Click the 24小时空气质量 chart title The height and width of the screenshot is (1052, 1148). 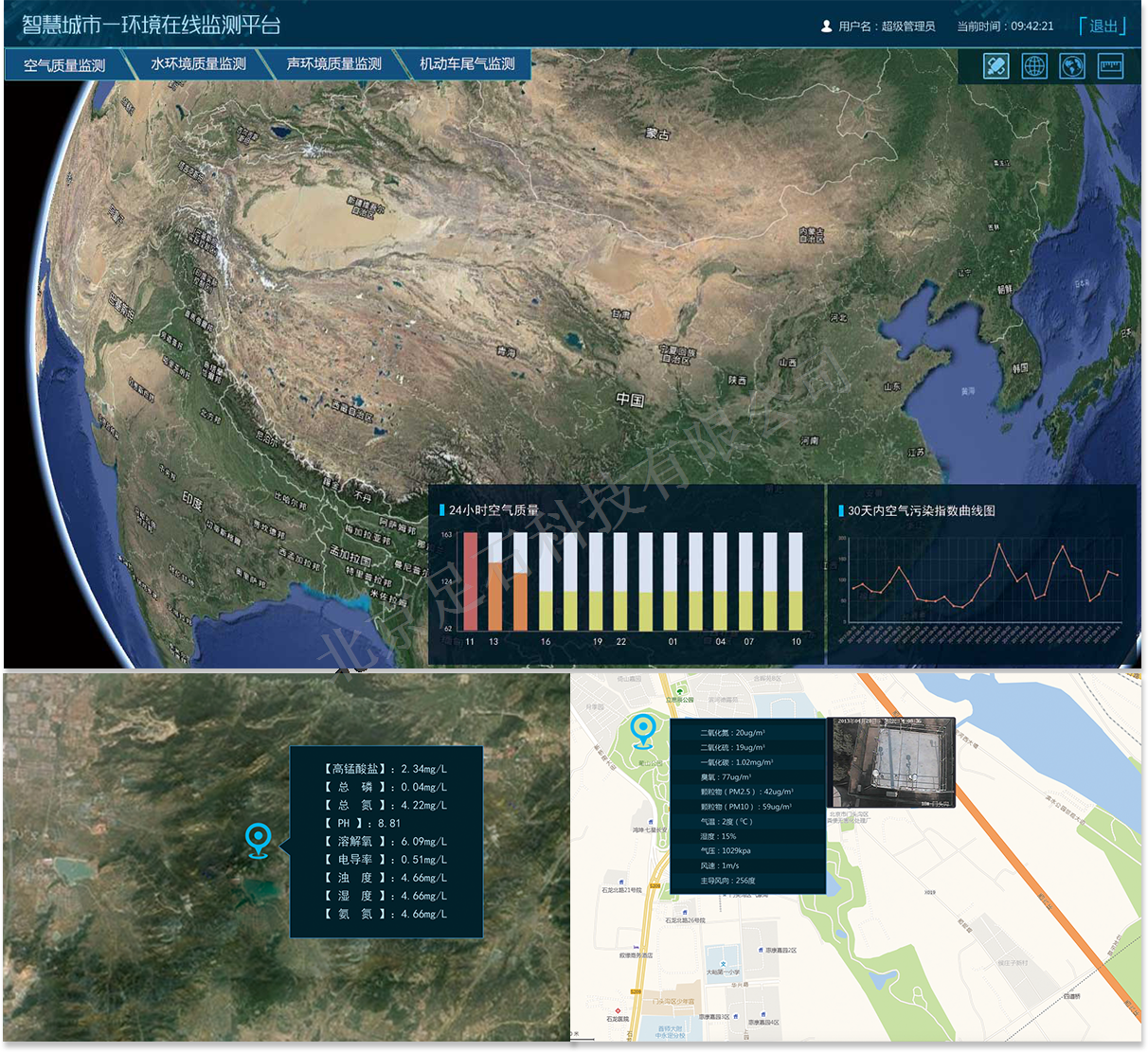coord(493,510)
